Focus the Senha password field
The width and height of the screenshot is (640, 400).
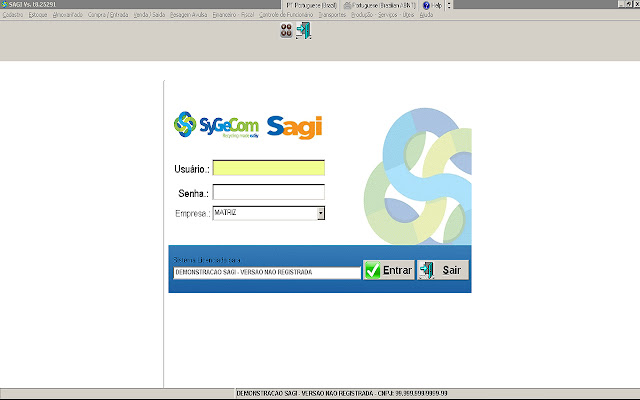(269, 192)
